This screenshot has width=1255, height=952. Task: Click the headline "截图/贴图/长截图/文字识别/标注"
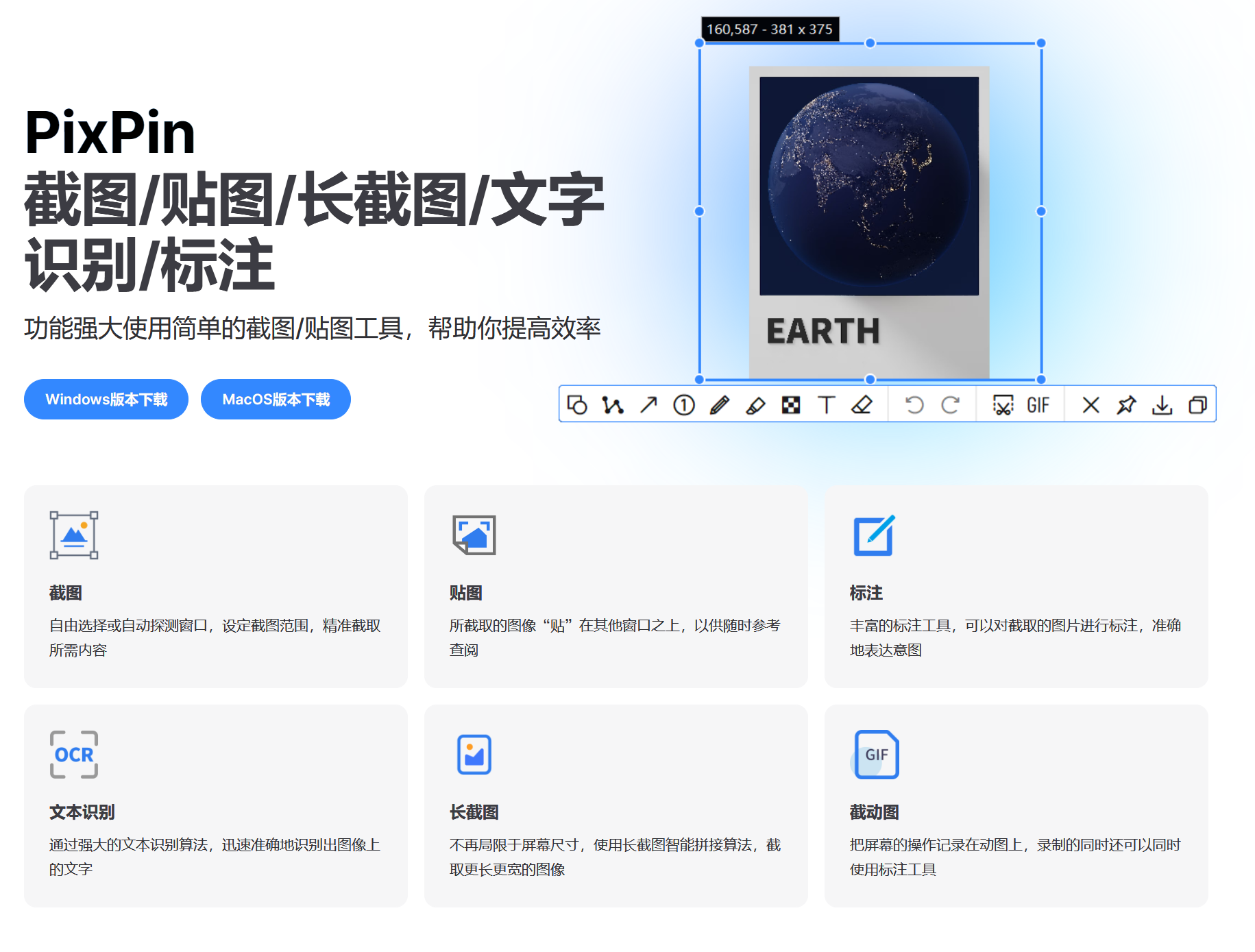point(314,232)
